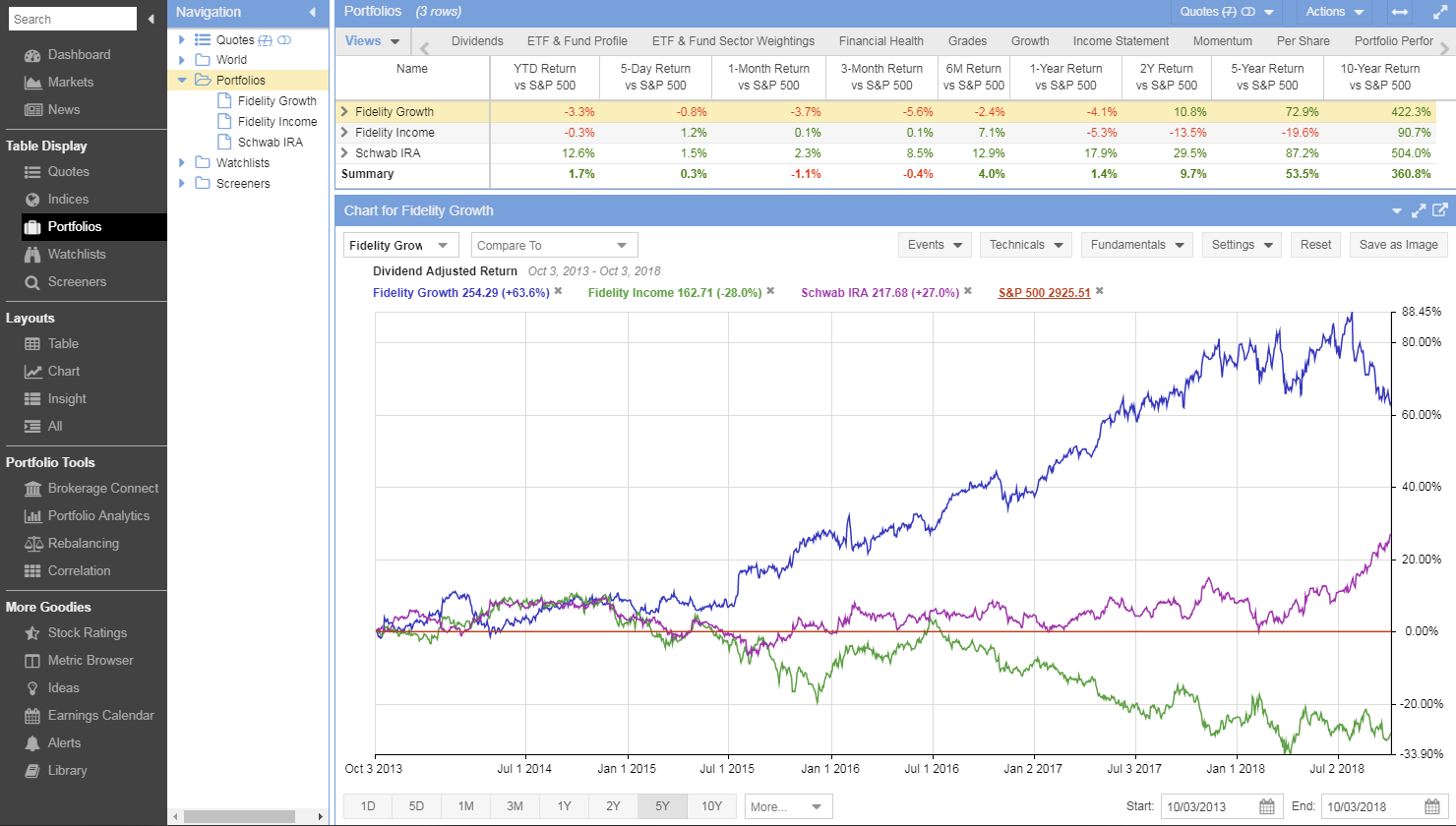Choose the Insight layout icon
Image resolution: width=1456 pixels, height=826 pixels.
(31, 399)
